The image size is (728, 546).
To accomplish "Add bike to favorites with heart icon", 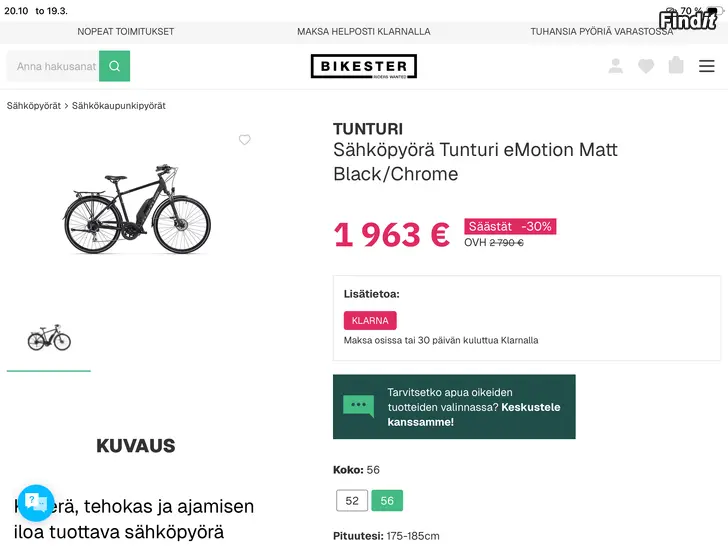I will click(x=245, y=140).
